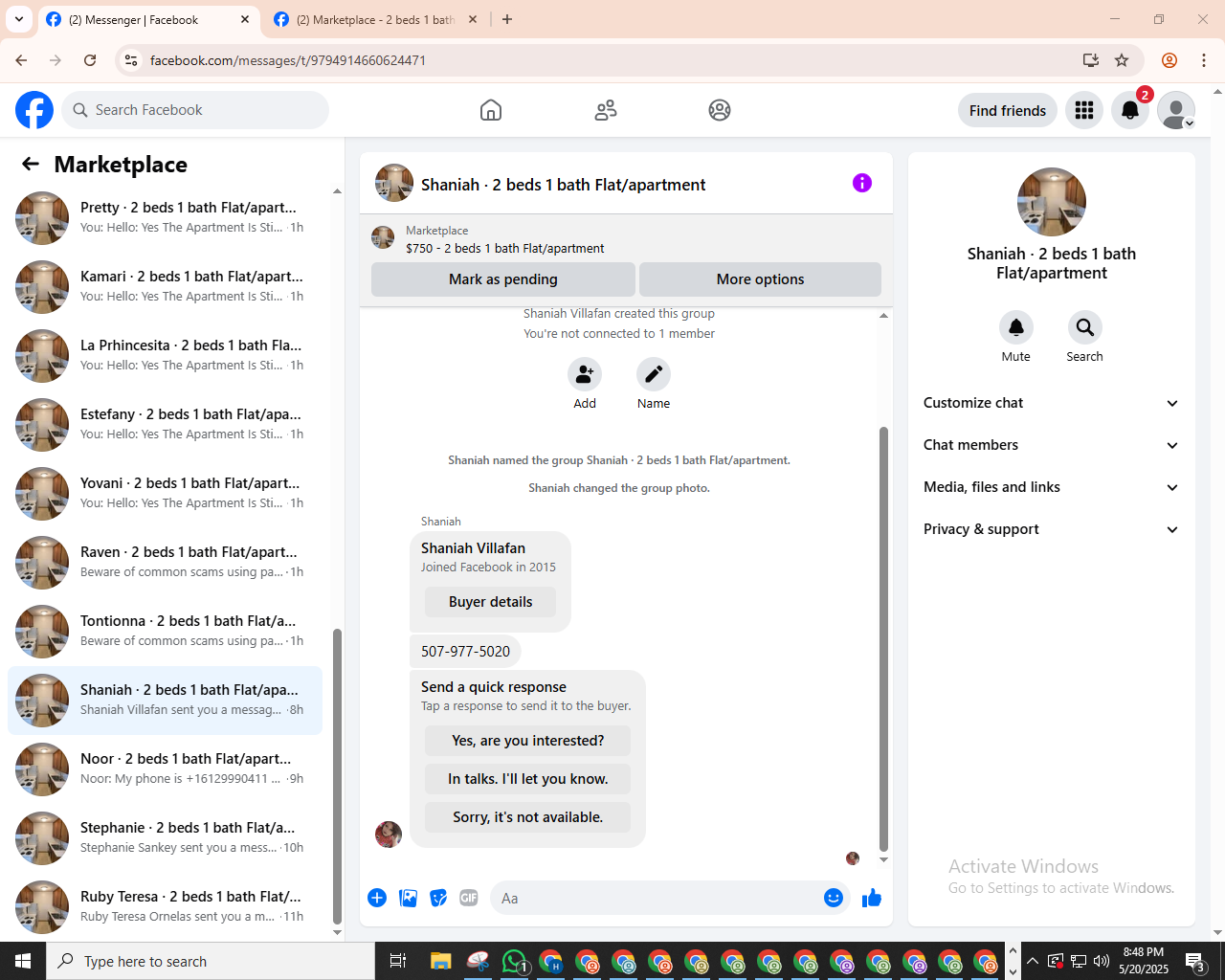The width and height of the screenshot is (1225, 980).
Task: Click the Facebook logo icon
Action: [34, 110]
